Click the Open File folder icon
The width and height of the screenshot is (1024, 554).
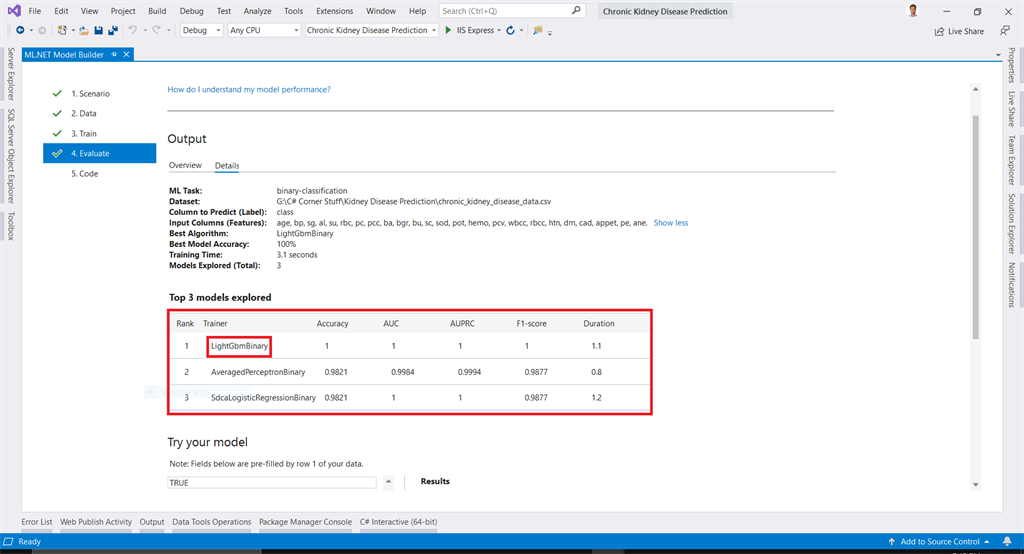[84, 30]
